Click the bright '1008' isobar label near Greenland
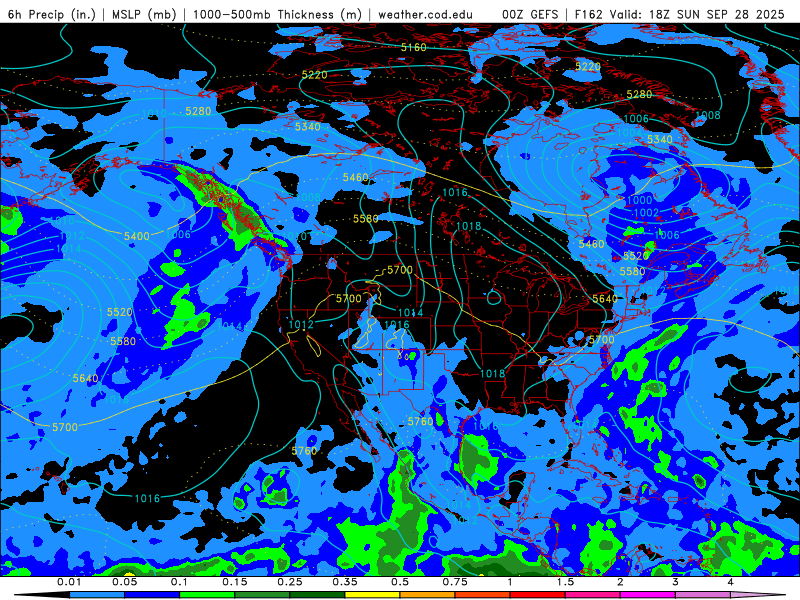 point(708,115)
